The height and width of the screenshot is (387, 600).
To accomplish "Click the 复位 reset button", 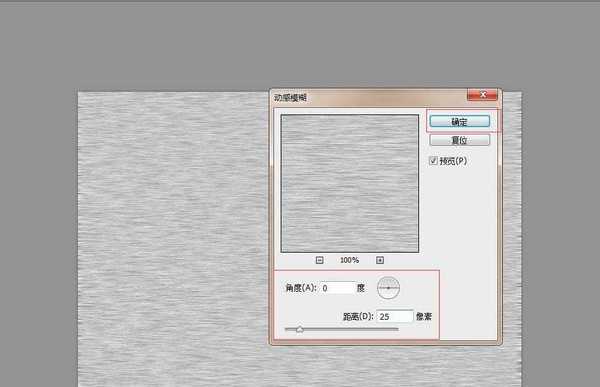I will coord(460,140).
